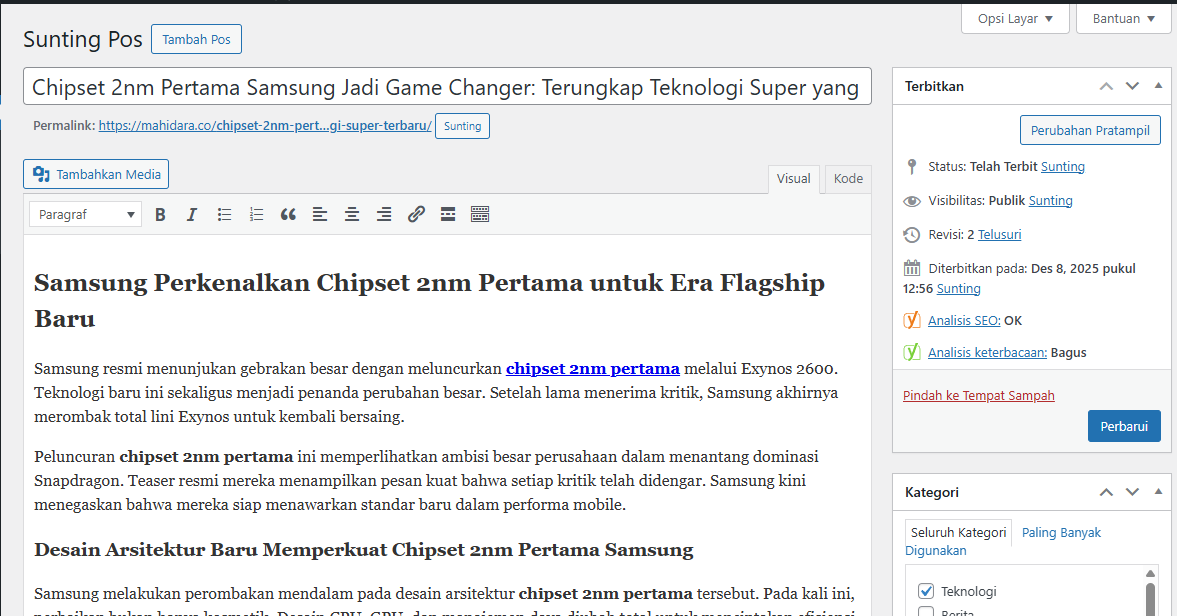Align text left
1177x616 pixels.
[320, 215]
